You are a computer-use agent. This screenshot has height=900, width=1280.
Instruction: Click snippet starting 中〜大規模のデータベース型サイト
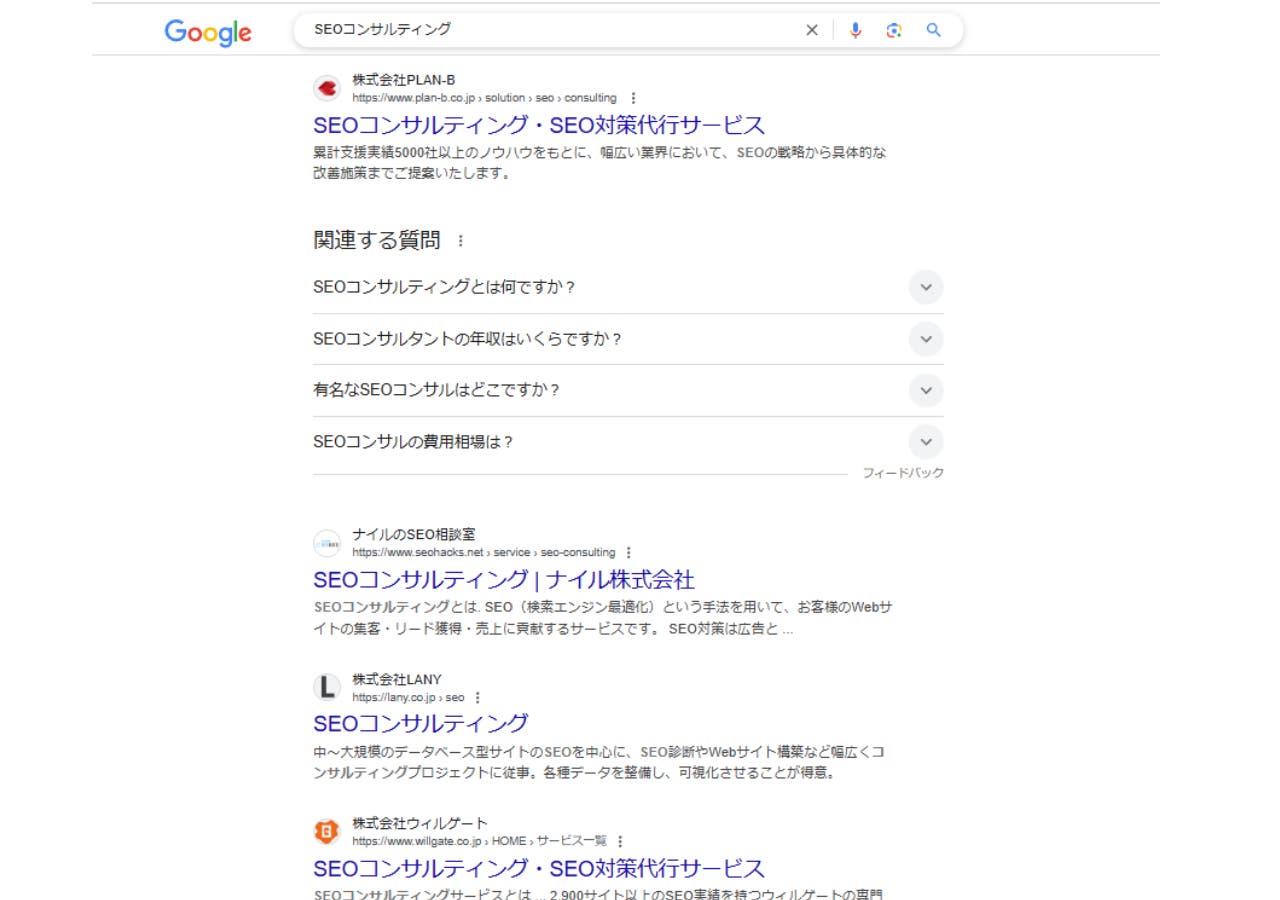pos(598,762)
